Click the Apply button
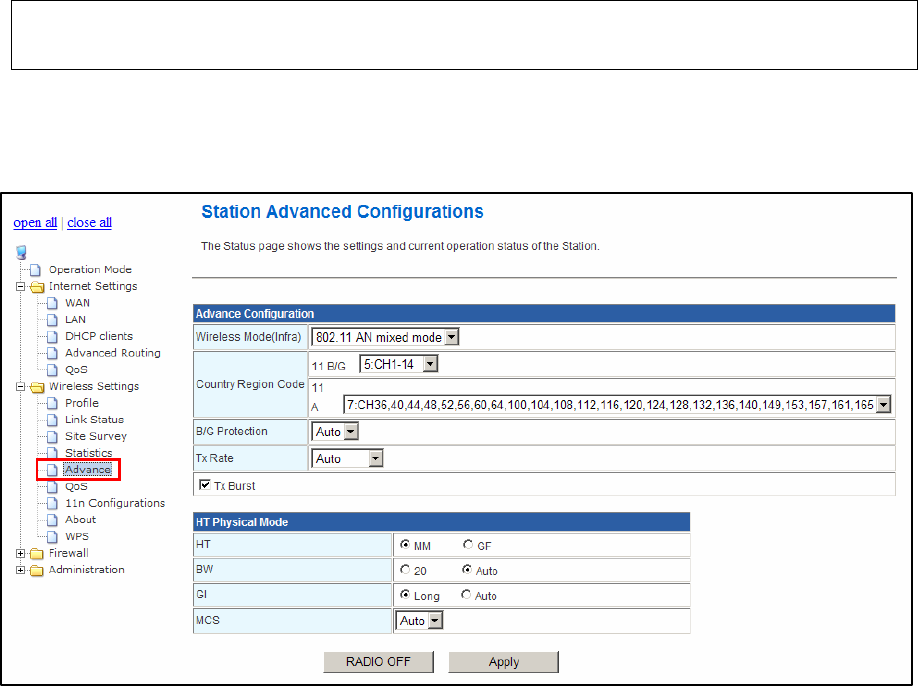The image size is (918, 686). [x=503, y=662]
